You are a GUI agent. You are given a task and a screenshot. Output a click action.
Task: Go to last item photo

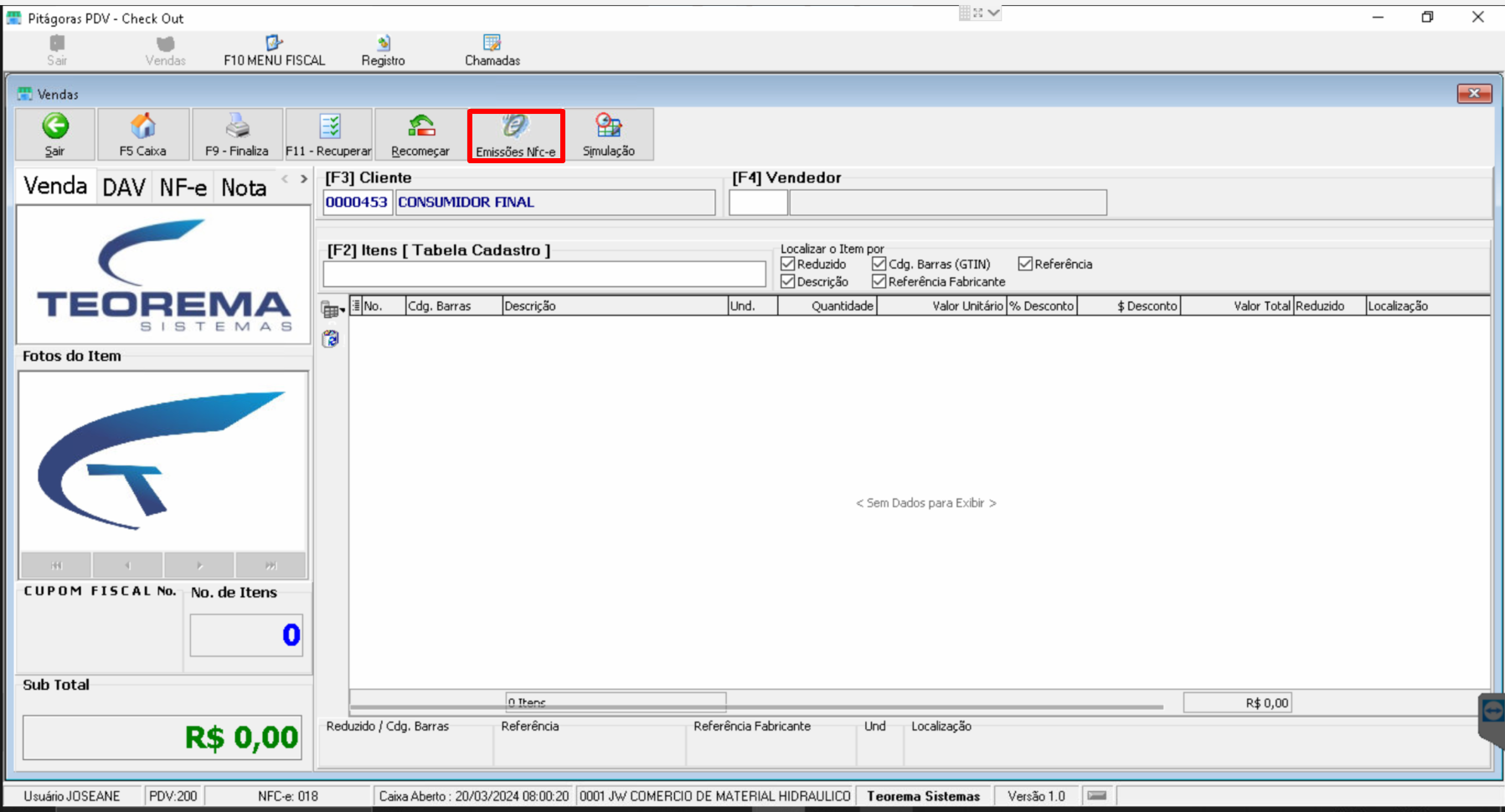pyautogui.click(x=271, y=566)
